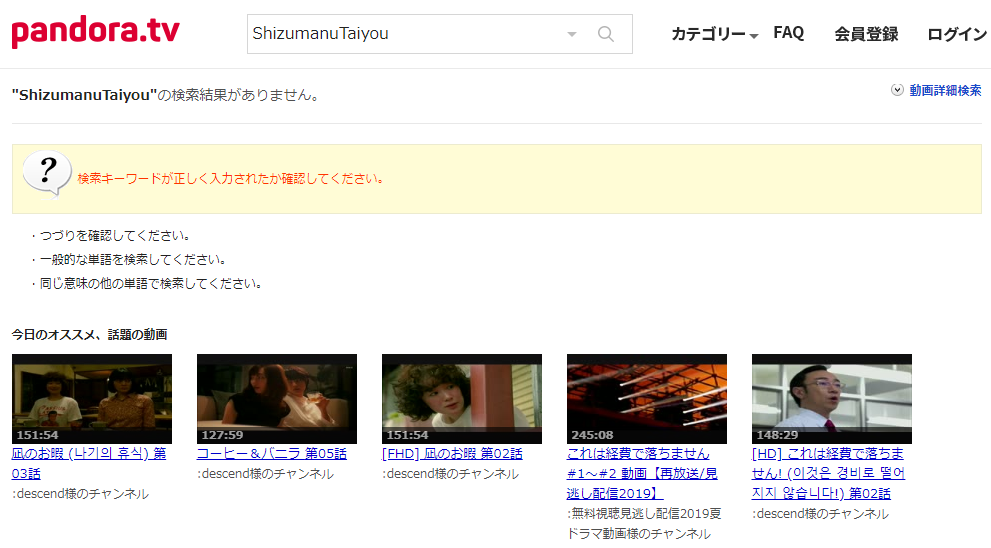Click the question mark speech bubble icon
991x548 pixels.
coord(47,174)
